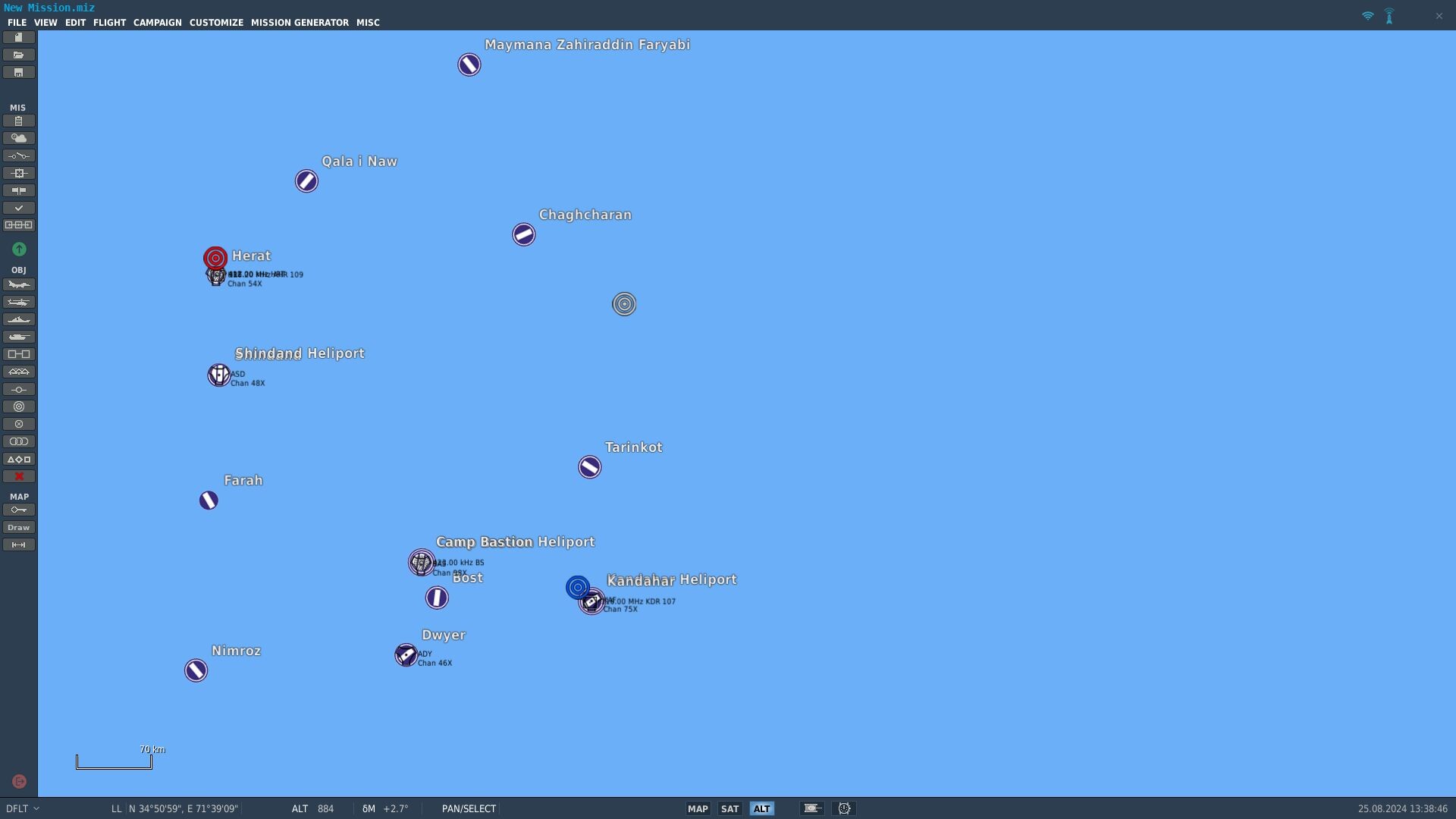Open the CAMPAIGN menu
This screenshot has height=819, width=1456.
158,23
